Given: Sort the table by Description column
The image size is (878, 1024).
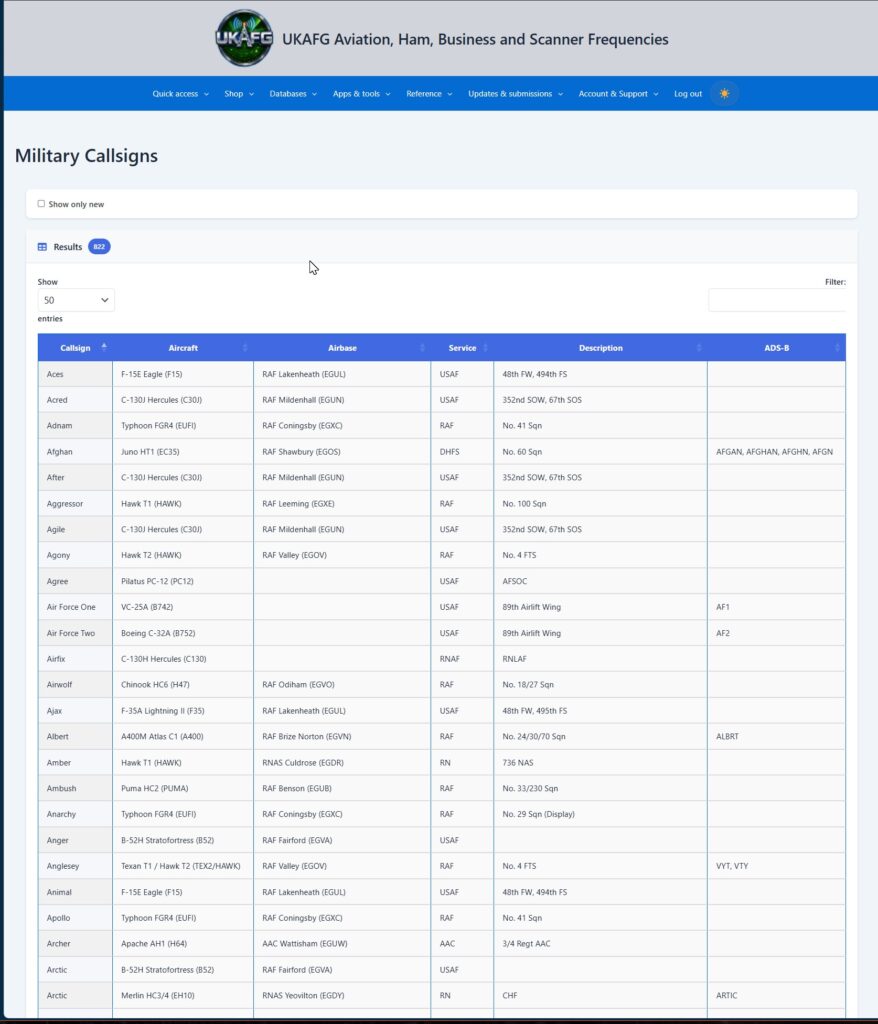Looking at the screenshot, I should coord(600,347).
